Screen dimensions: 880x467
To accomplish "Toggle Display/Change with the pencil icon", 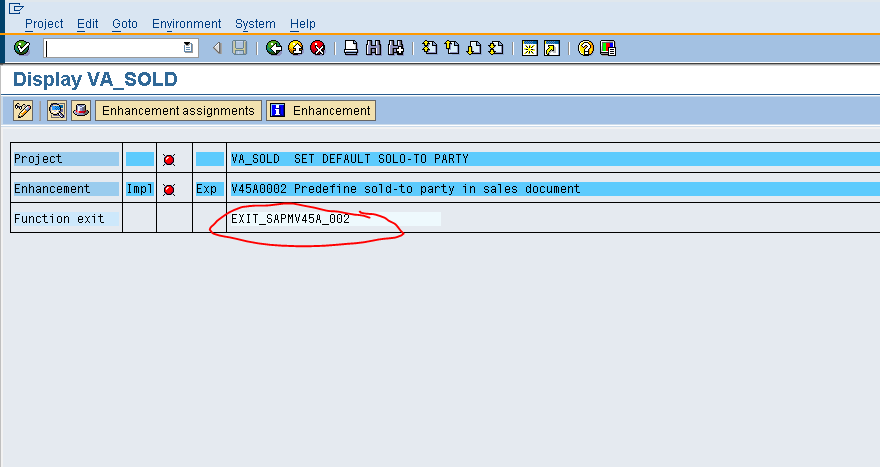I will (x=23, y=111).
